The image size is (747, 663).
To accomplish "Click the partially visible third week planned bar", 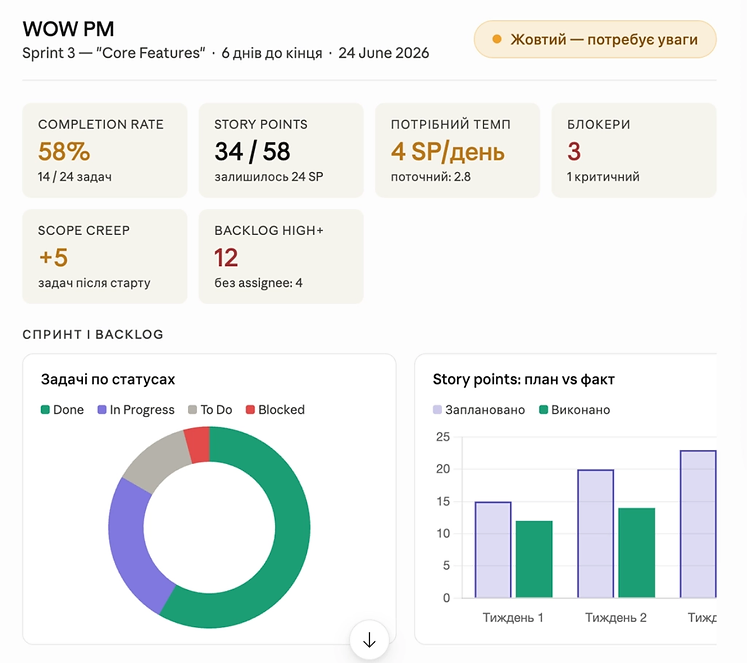I will pyautogui.click(x=698, y=524).
